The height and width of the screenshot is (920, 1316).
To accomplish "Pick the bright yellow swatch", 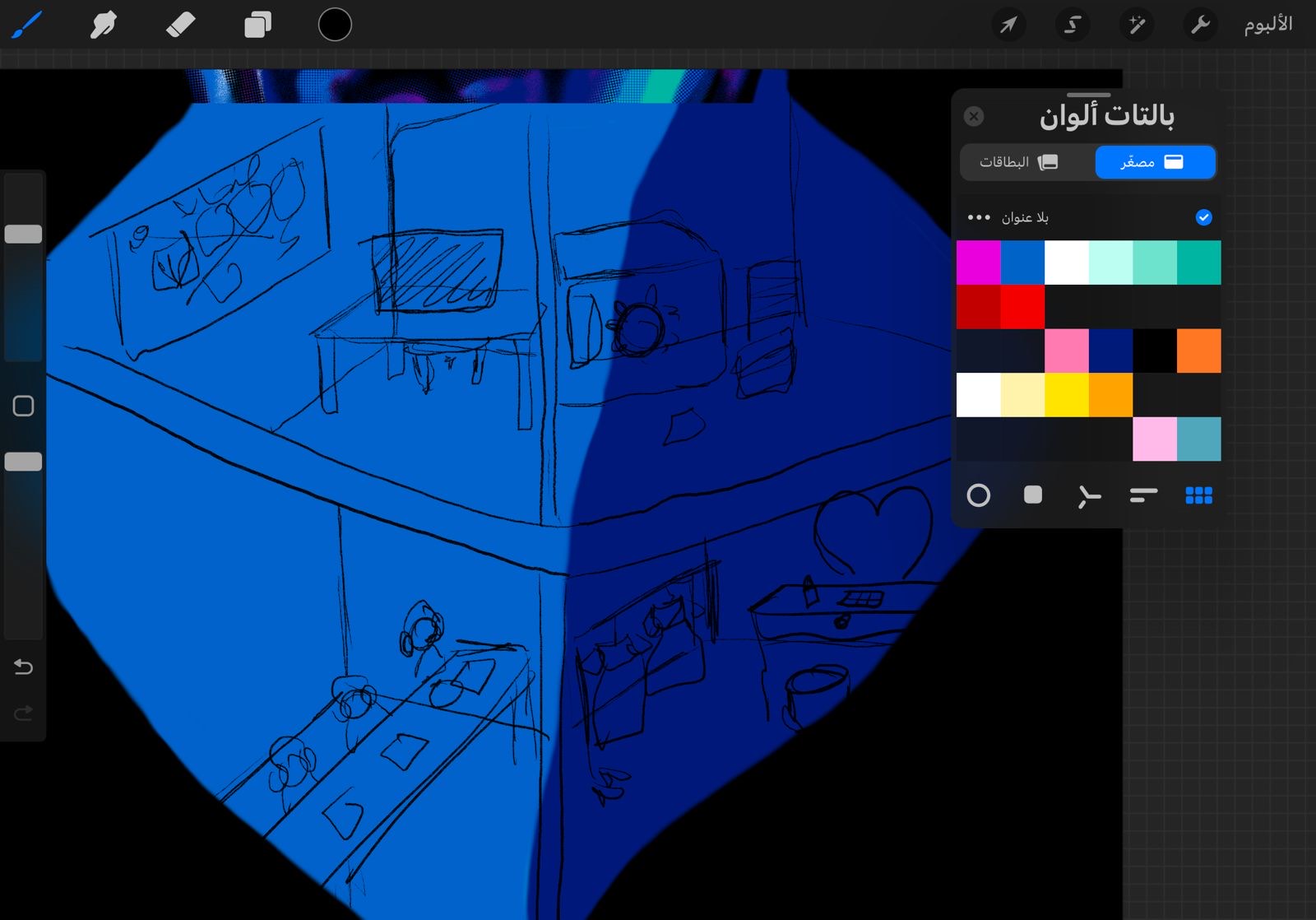I will click(1067, 395).
